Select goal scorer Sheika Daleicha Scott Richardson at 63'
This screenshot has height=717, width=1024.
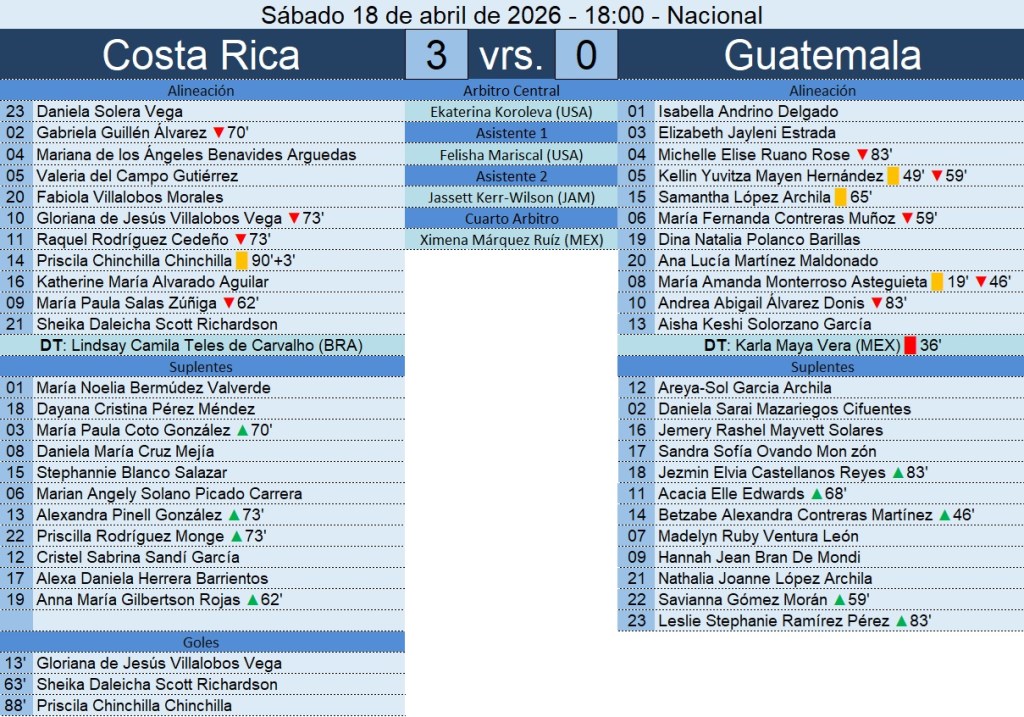coord(157,684)
